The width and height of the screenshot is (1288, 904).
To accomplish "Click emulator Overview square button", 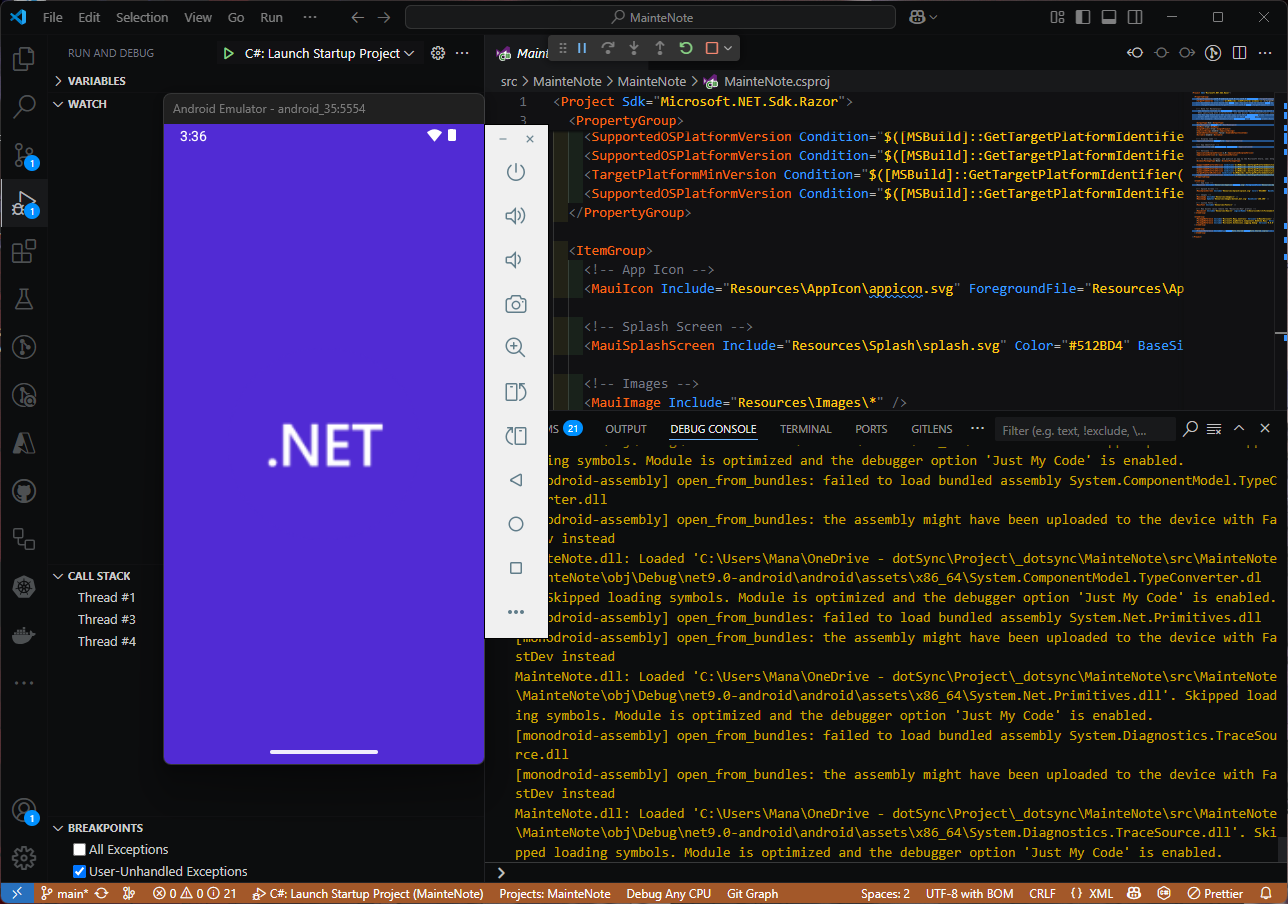I will coord(516,568).
